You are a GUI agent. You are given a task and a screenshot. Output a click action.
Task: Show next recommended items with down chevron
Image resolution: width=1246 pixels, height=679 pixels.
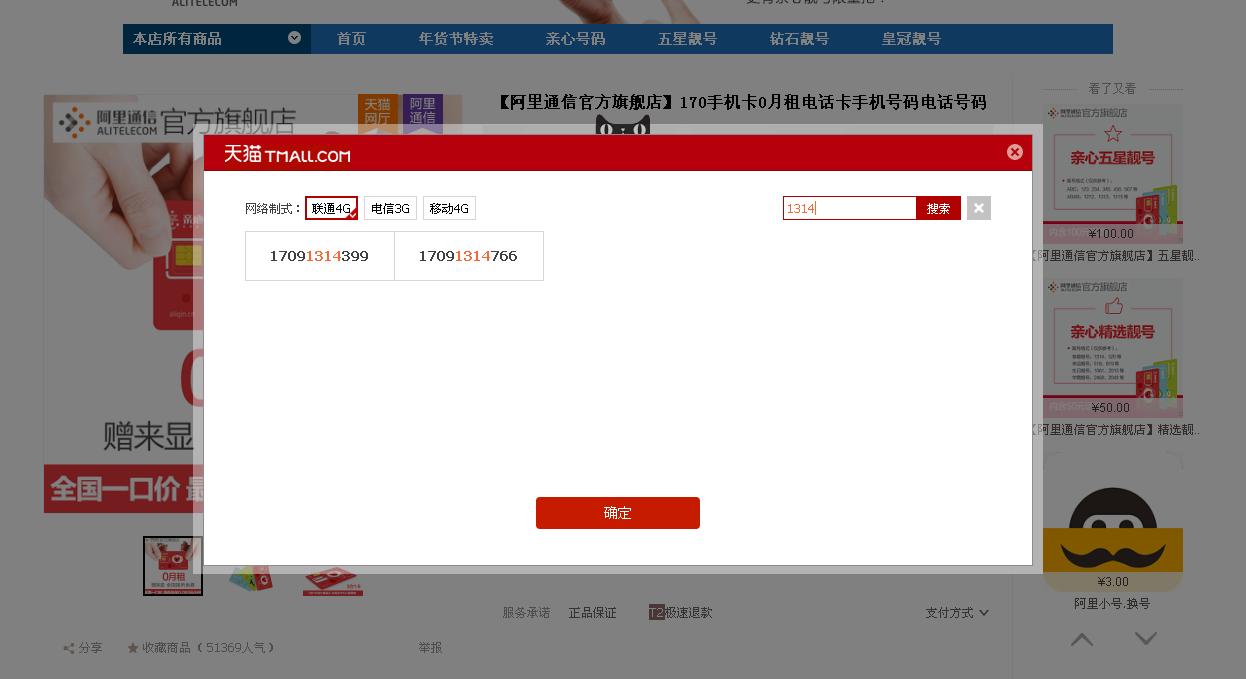tap(1146, 639)
